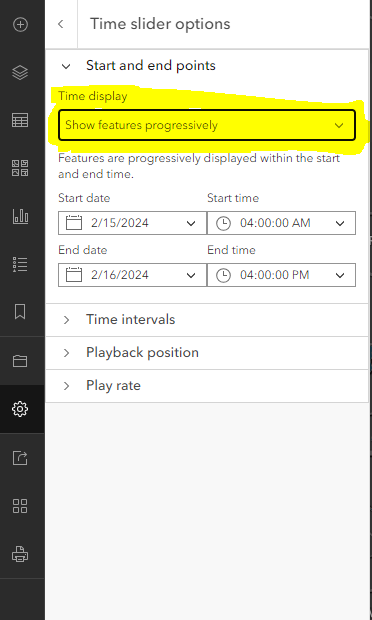Expand the Time intervals section
Image resolution: width=372 pixels, height=620 pixels.
pyautogui.click(x=207, y=319)
